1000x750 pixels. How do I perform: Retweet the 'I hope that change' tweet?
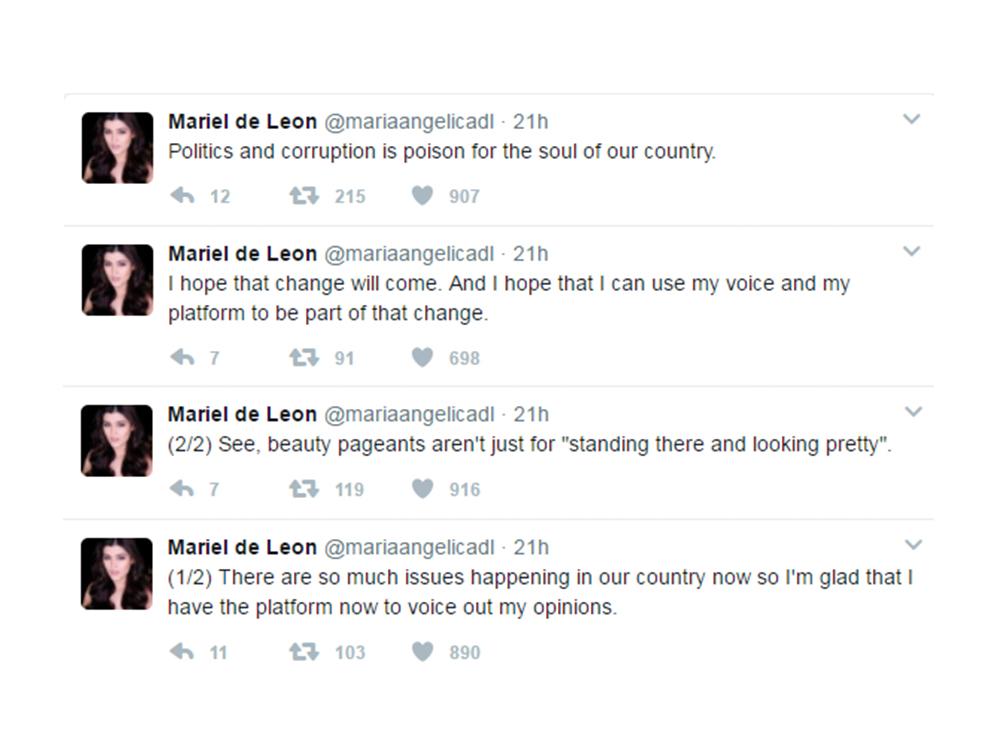[x=304, y=357]
